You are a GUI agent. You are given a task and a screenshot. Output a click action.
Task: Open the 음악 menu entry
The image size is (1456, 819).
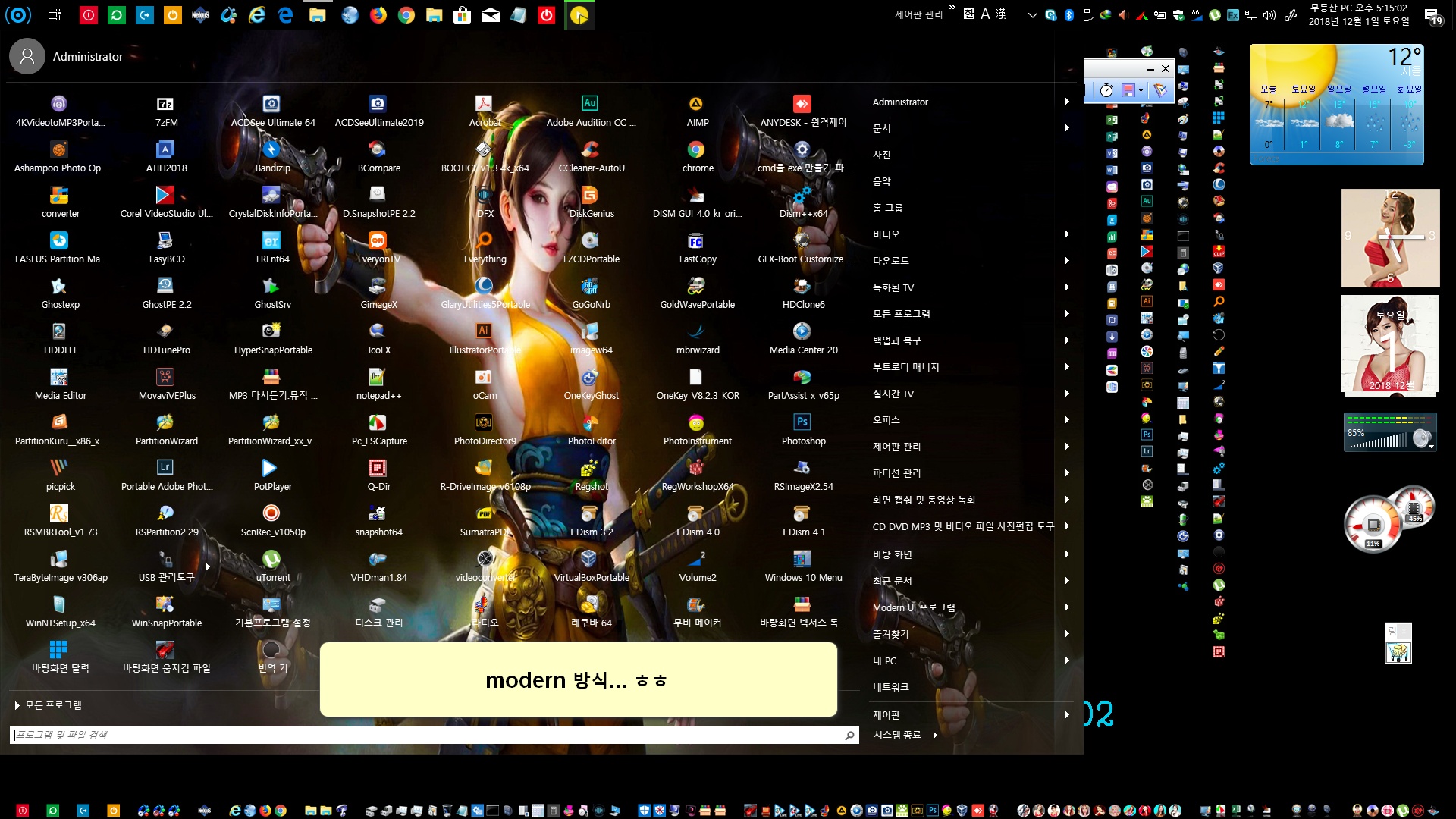(881, 181)
